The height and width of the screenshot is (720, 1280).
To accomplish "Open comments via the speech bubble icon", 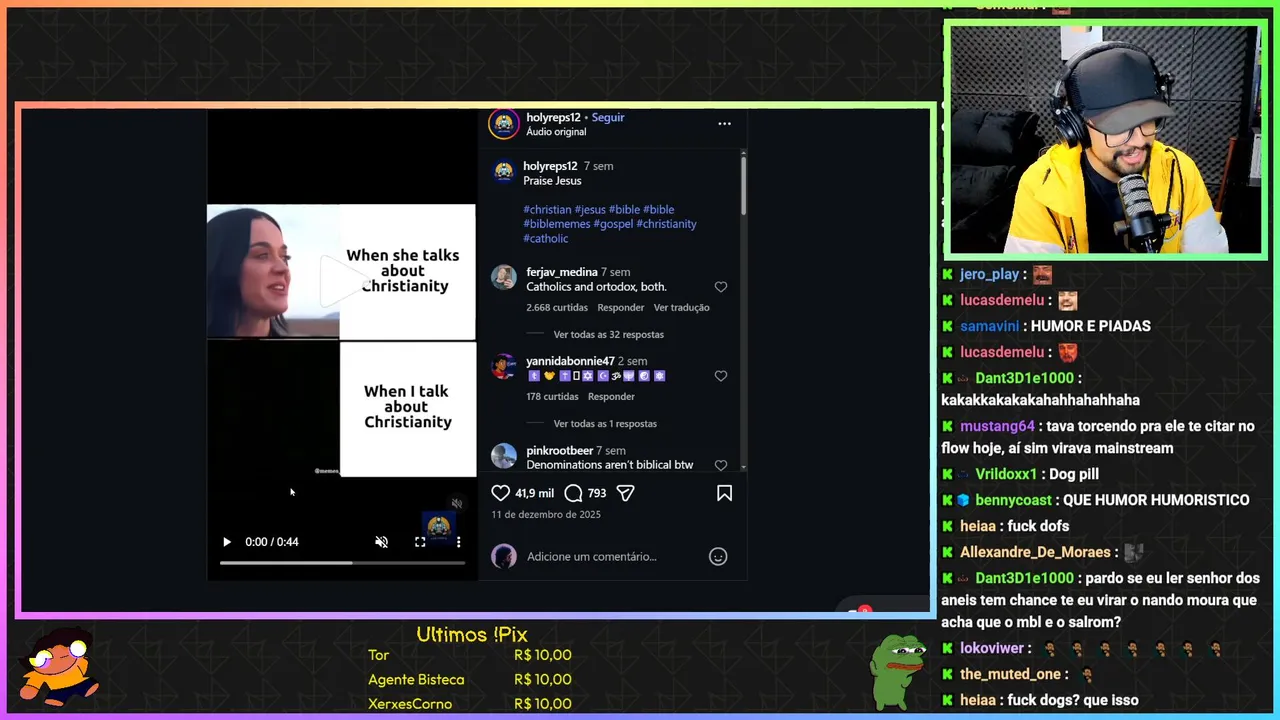I will 573,493.
